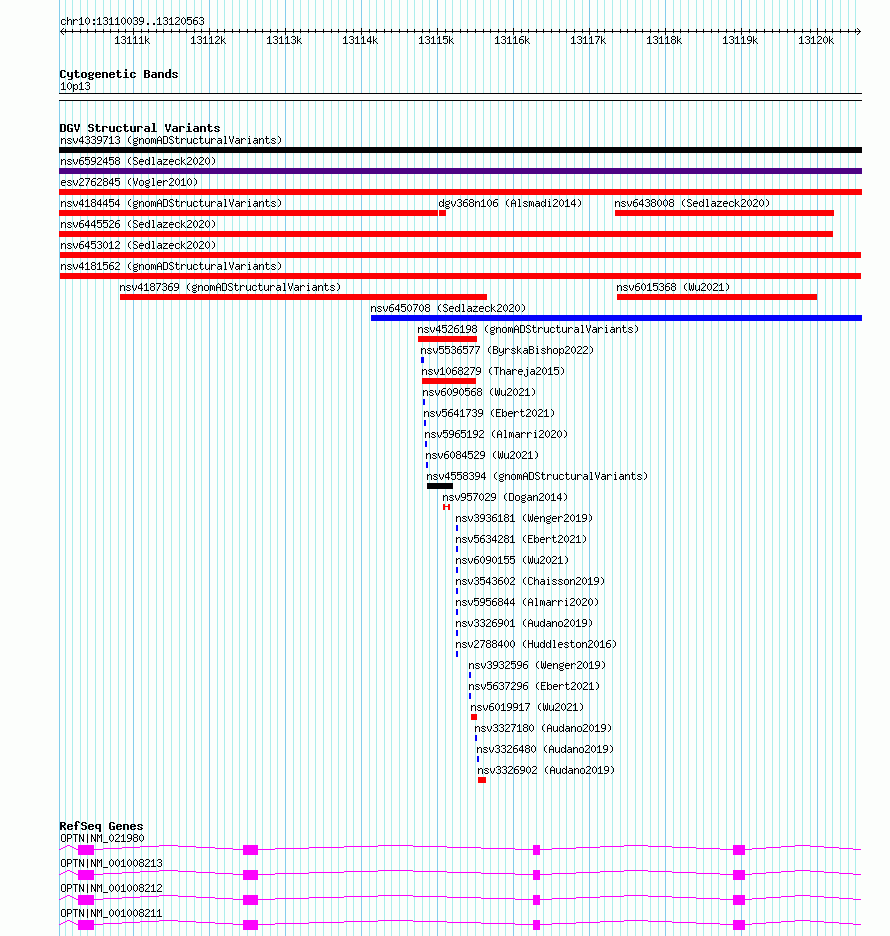
Task: Click nsv5965192 (Almarri2020) label
Action: (x=496, y=434)
